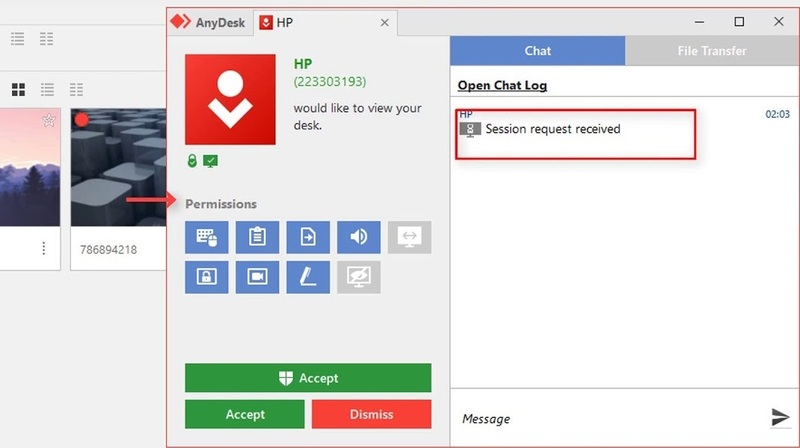
Task: Dismiss the session request
Action: coord(371,414)
